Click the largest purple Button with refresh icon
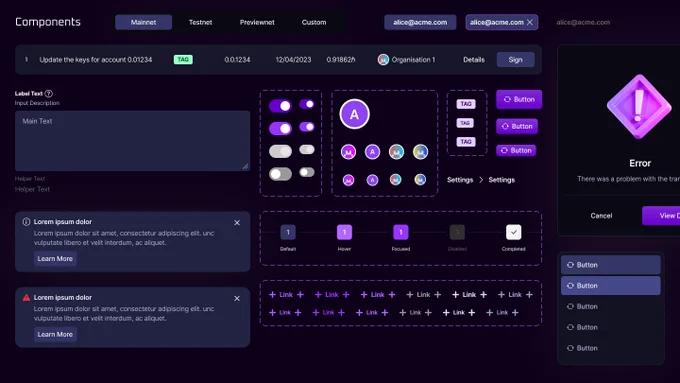Image resolution: width=680 pixels, height=383 pixels. (519, 99)
